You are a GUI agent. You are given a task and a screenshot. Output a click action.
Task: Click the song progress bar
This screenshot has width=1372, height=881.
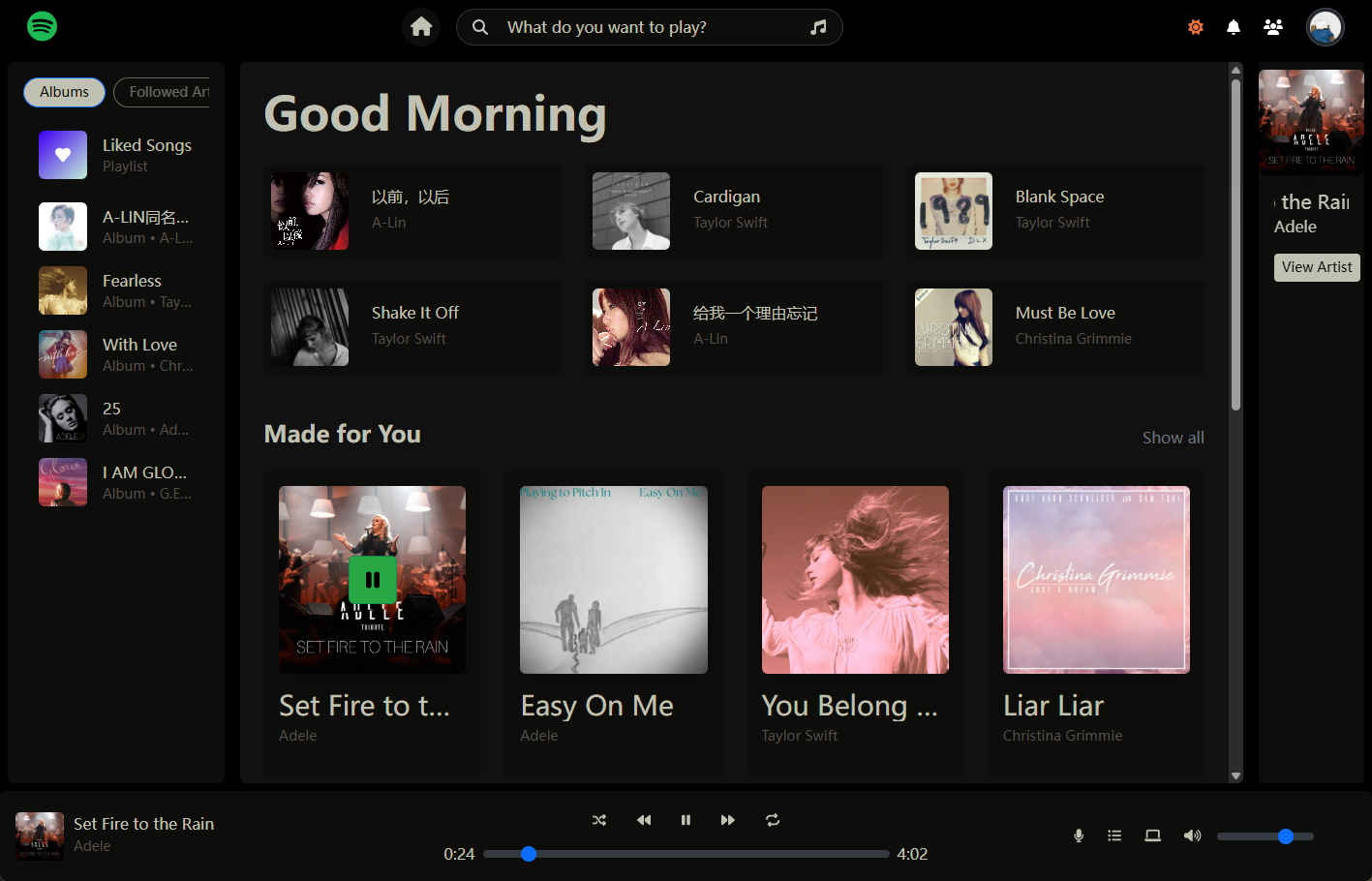coord(686,854)
